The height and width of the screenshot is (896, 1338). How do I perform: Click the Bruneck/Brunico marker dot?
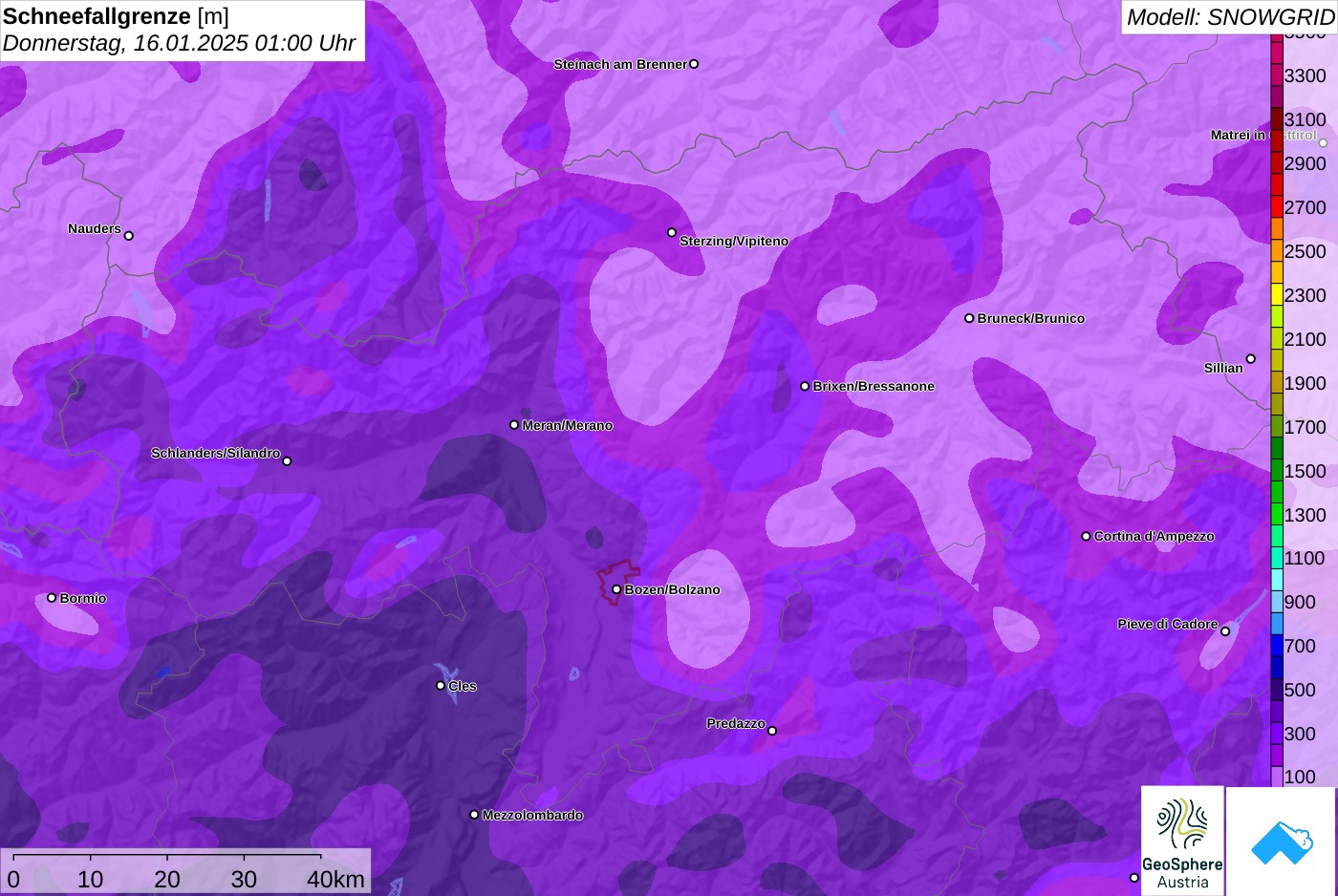969,318
